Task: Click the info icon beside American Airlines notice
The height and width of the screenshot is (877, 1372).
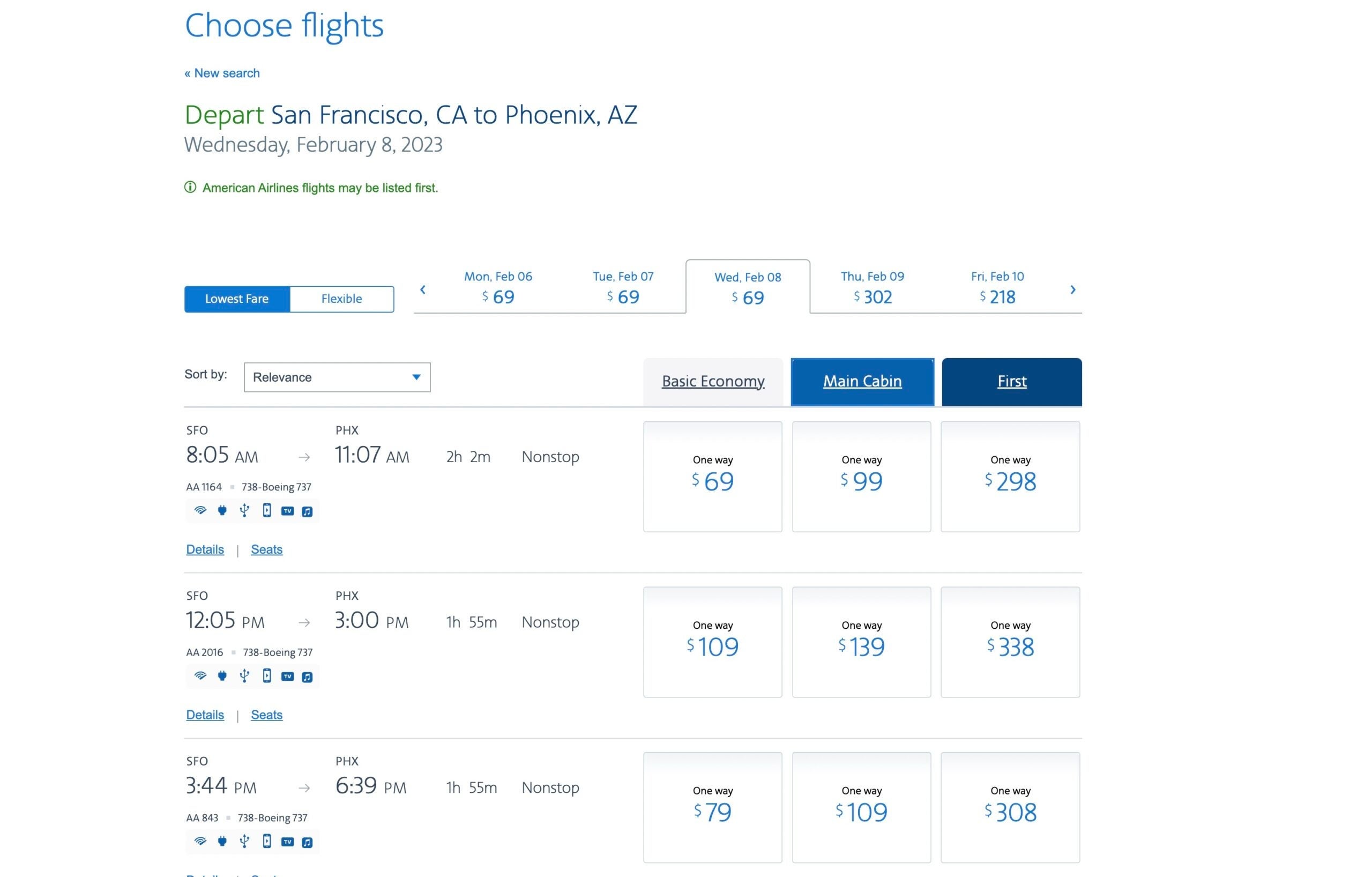Action: click(190, 188)
